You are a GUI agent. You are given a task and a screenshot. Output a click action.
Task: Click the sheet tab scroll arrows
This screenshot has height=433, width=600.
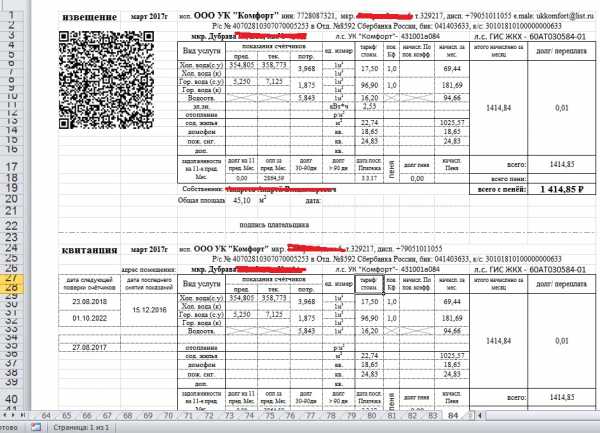coord(15,414)
